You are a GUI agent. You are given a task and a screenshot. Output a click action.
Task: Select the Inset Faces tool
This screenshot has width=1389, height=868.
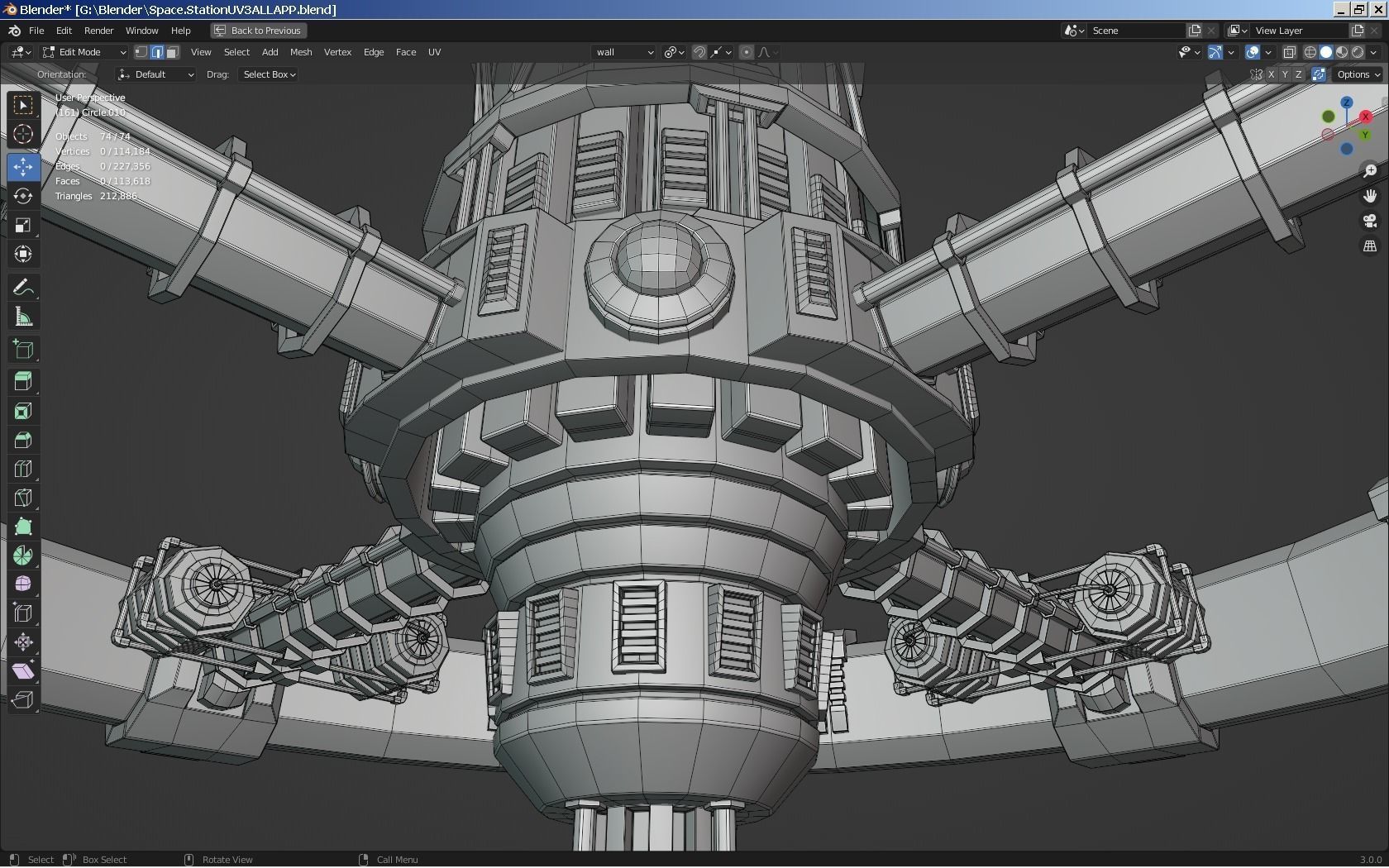pyautogui.click(x=23, y=411)
